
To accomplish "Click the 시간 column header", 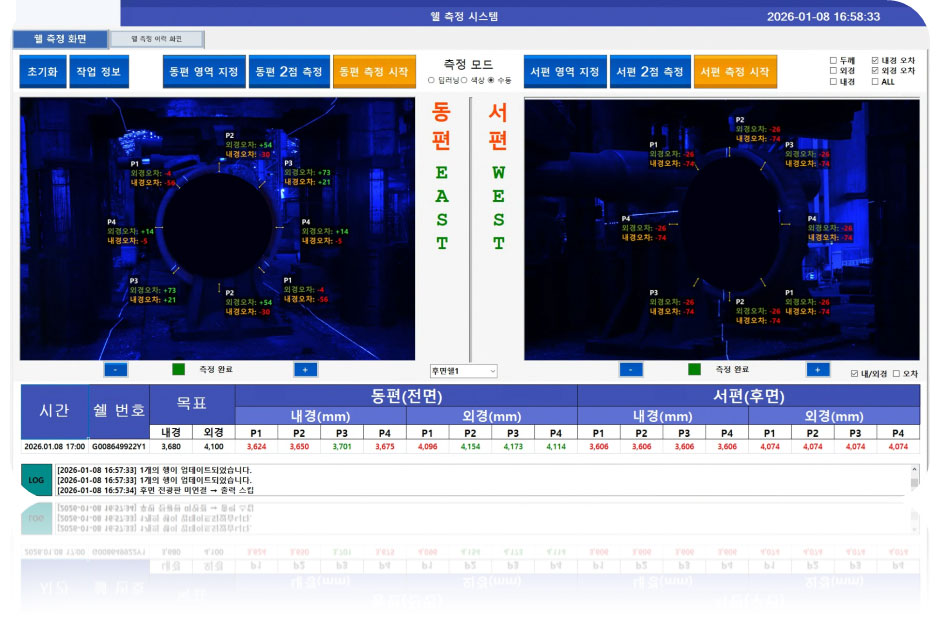I will 55,411.
